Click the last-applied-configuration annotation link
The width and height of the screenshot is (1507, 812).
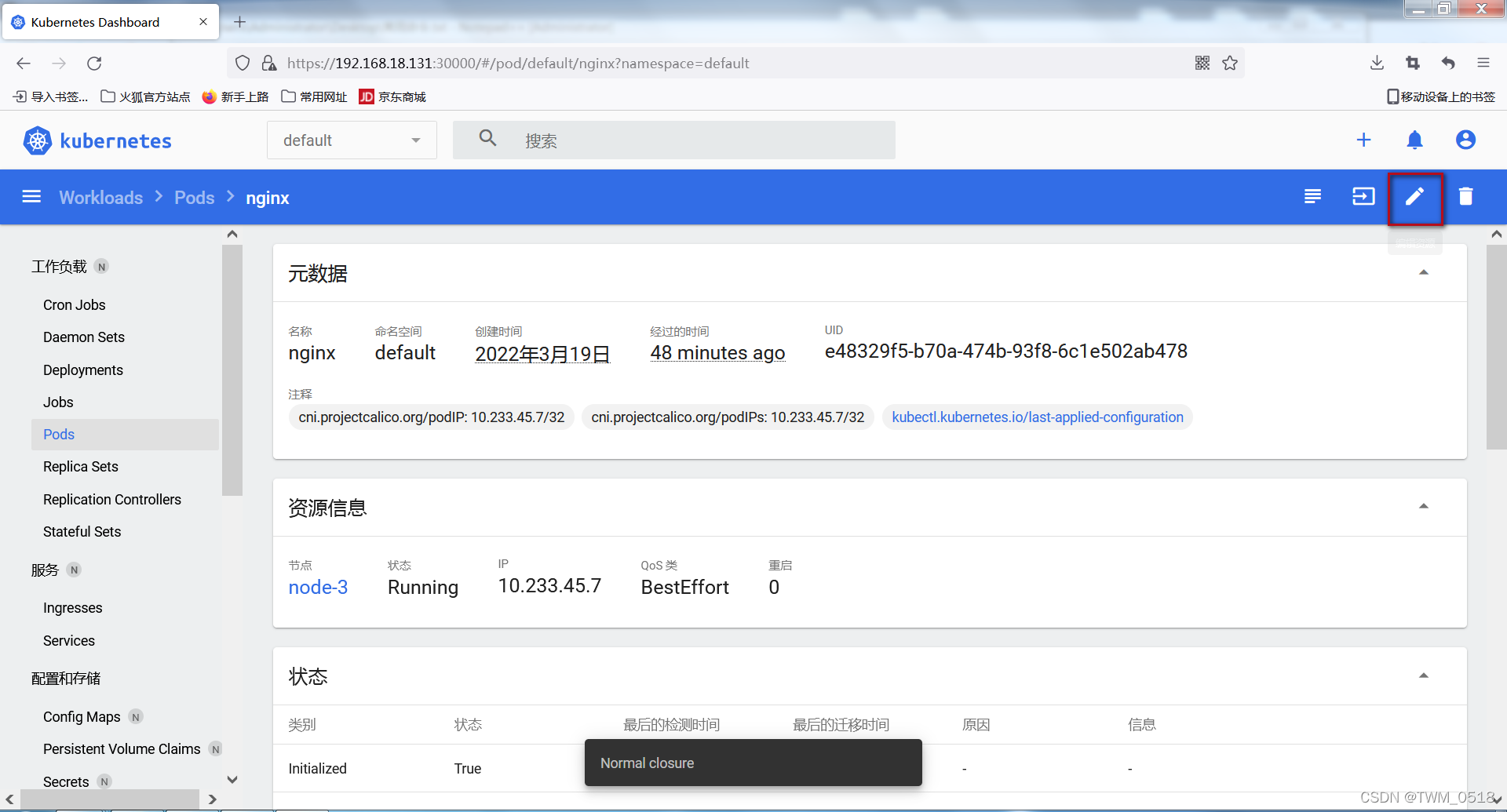pos(1037,417)
